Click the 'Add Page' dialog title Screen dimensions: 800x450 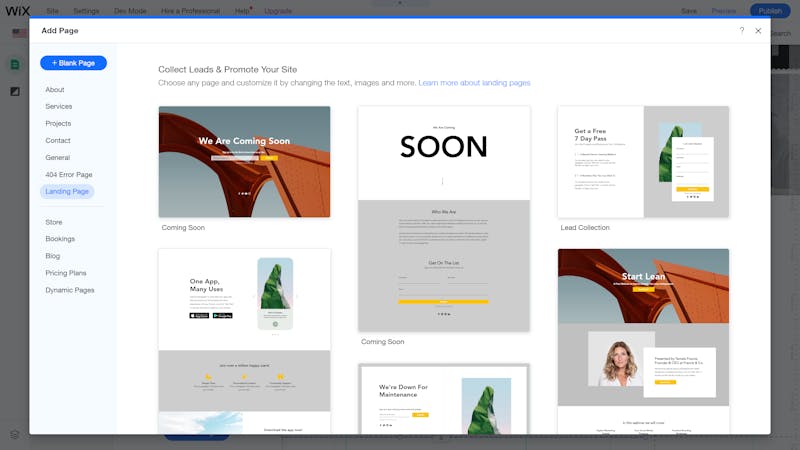click(60, 31)
